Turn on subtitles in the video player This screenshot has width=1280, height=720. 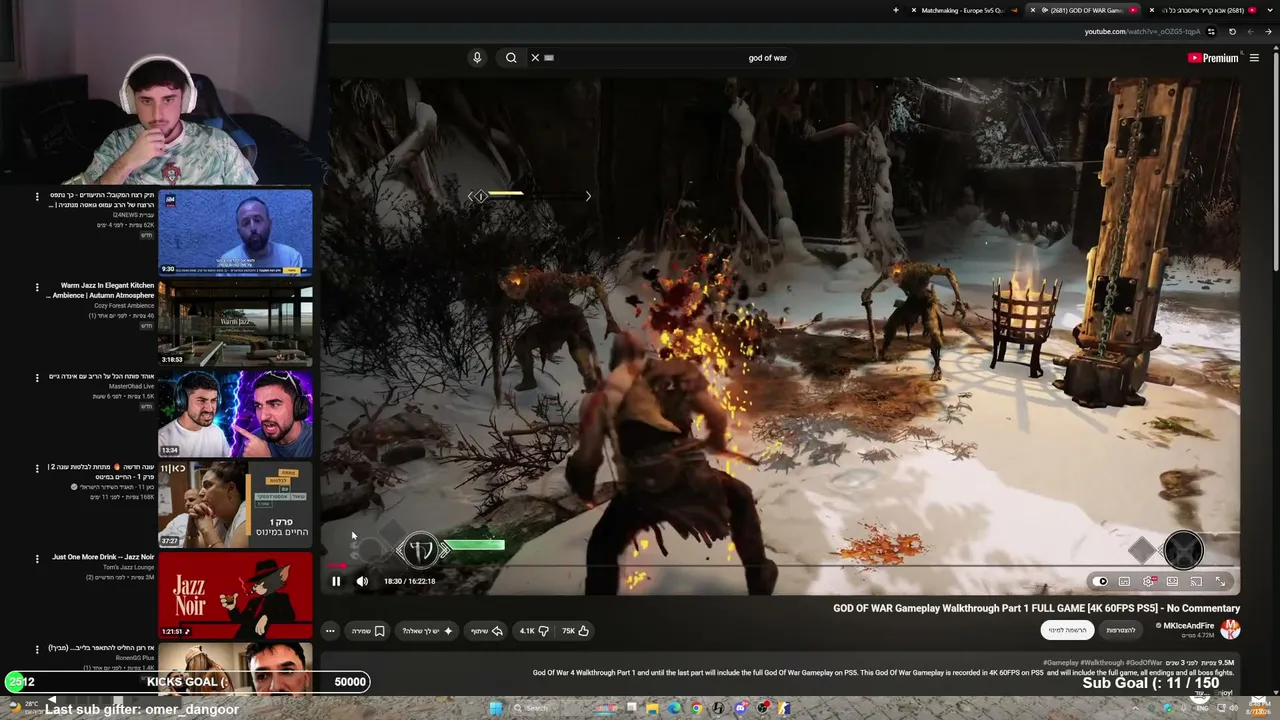[x=1124, y=581]
